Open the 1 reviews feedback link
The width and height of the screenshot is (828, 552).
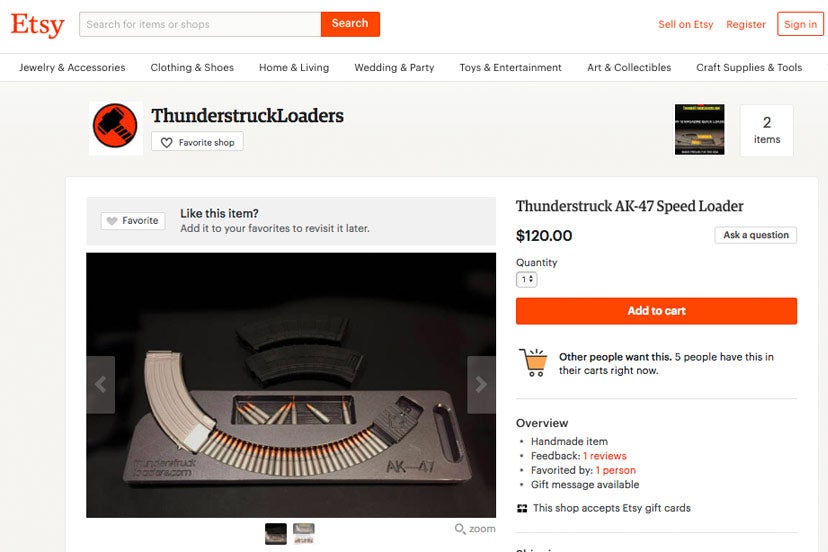click(x=605, y=456)
